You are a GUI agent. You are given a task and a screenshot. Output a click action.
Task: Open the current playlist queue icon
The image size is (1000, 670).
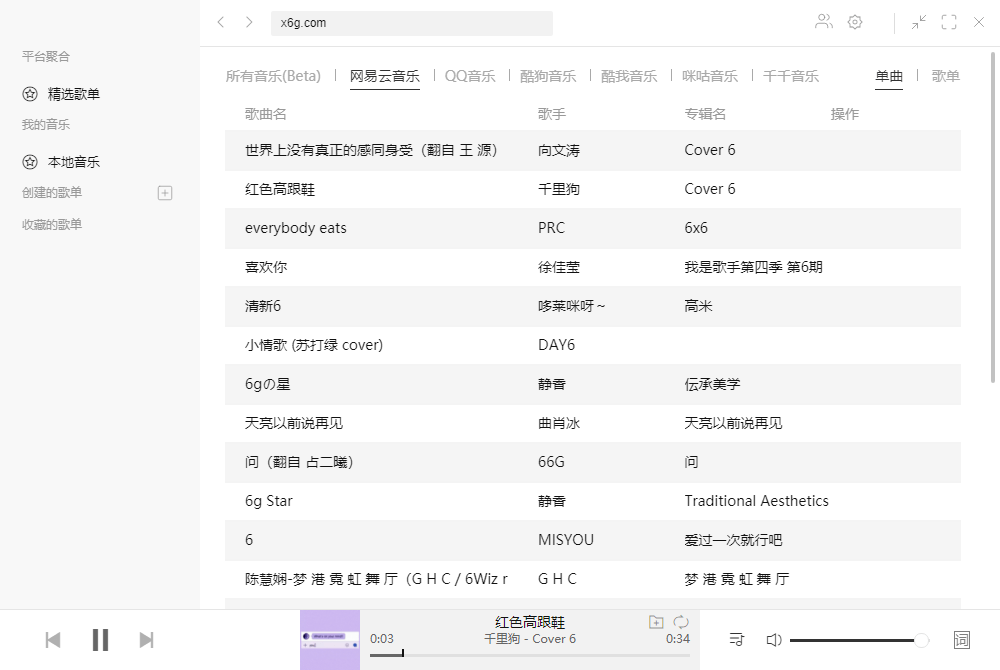pyautogui.click(x=736, y=639)
